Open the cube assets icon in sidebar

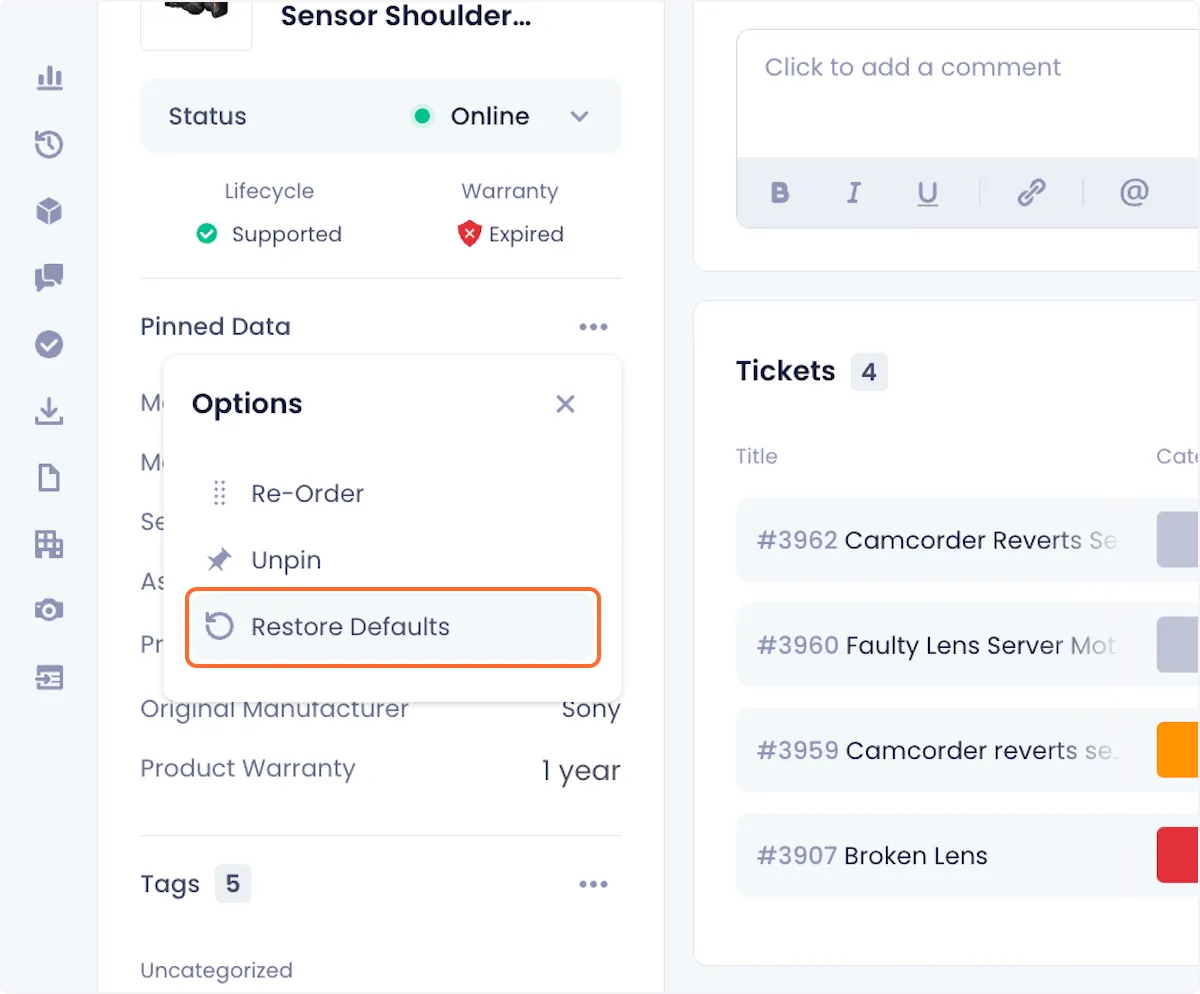tap(49, 211)
